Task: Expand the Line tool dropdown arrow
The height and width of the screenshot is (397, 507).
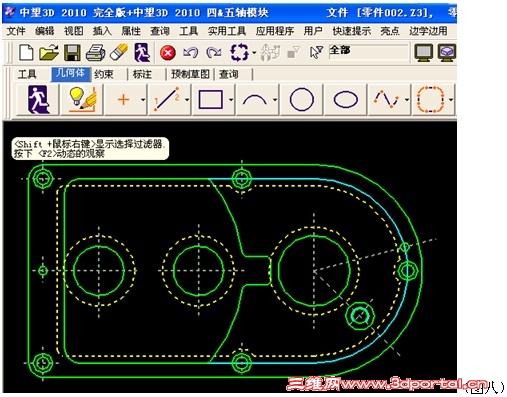Action: pos(187,99)
